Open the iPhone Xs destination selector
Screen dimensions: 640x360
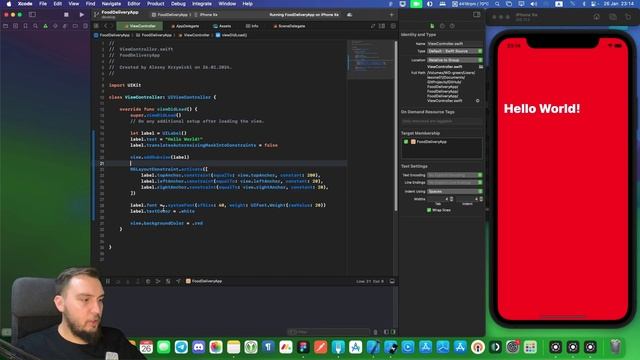coord(207,15)
